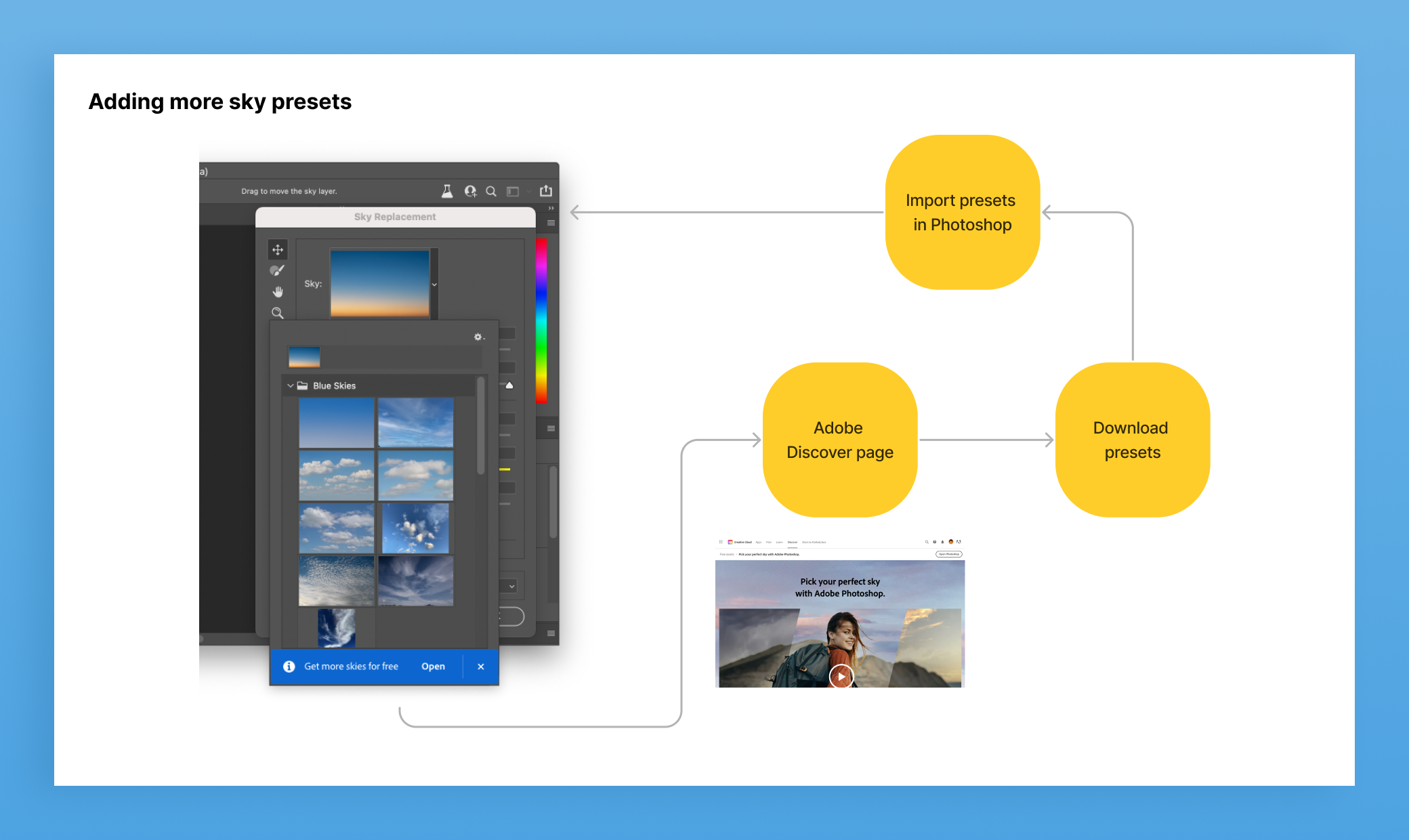Open the Learn tab on Creative Cloud
Screen dimensions: 1409x840
pyautogui.click(x=780, y=542)
